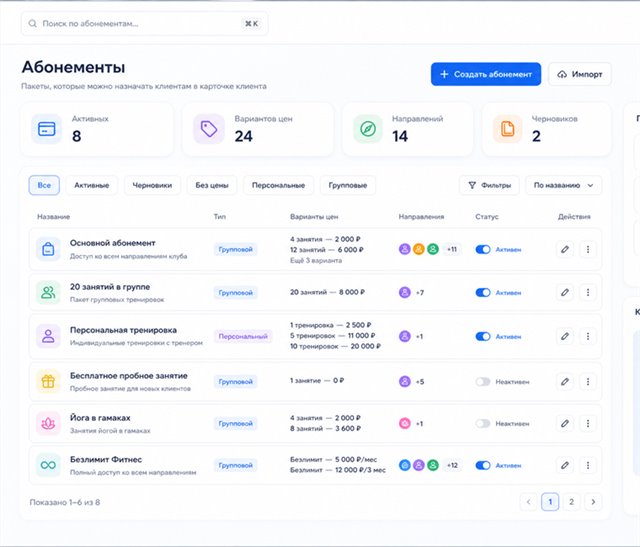Click the ⌘K shortcut badge
This screenshot has width=640, height=547.
pos(251,24)
